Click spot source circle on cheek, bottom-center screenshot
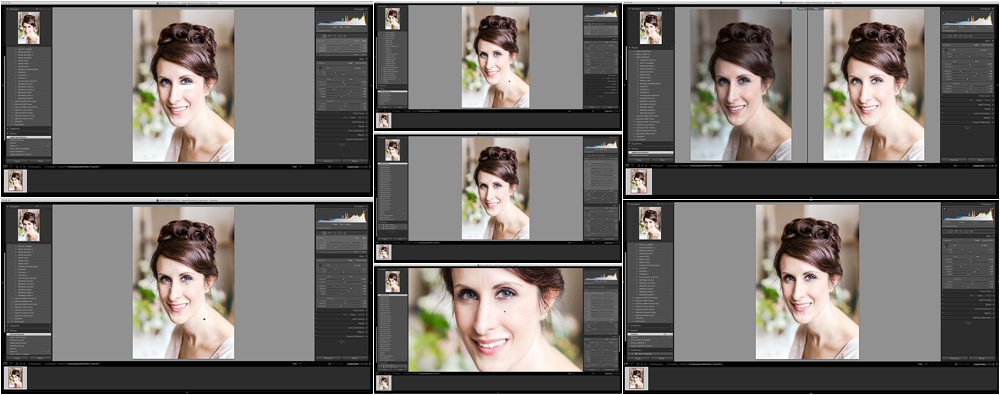The image size is (1000, 395). point(521,311)
